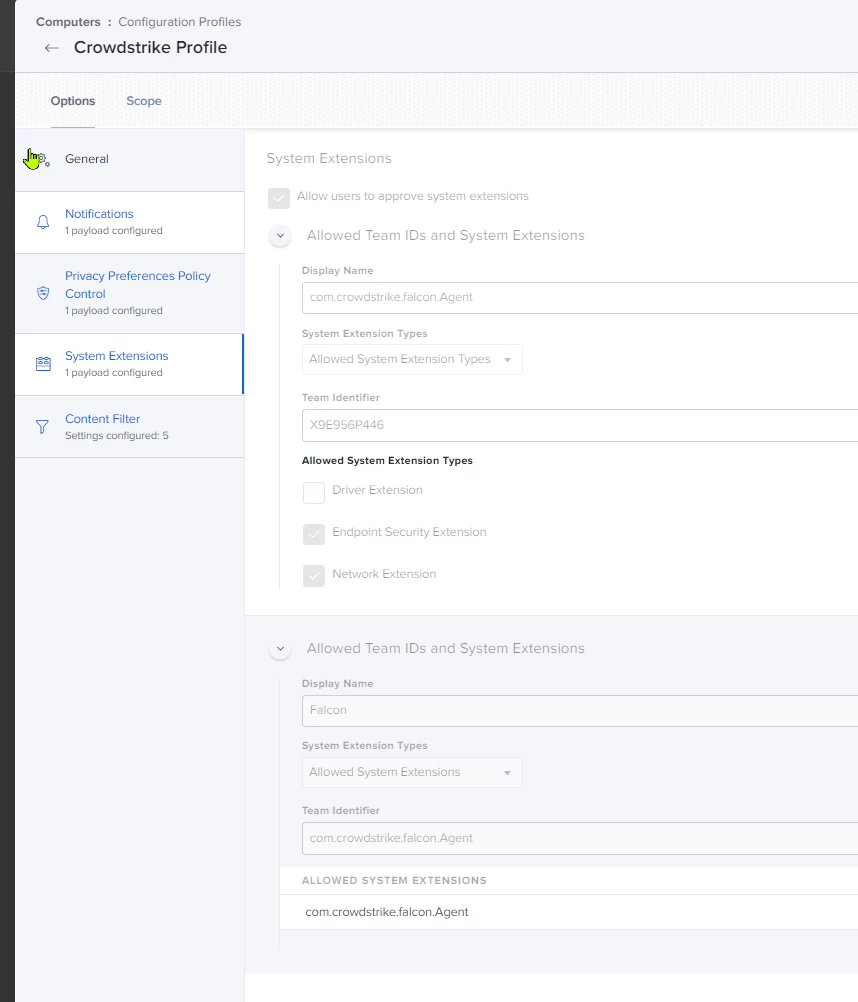Viewport: 858px width, 1002px height.
Task: Click Display Name field containing com.crowdstrike.falcon.Agent
Action: click(580, 297)
